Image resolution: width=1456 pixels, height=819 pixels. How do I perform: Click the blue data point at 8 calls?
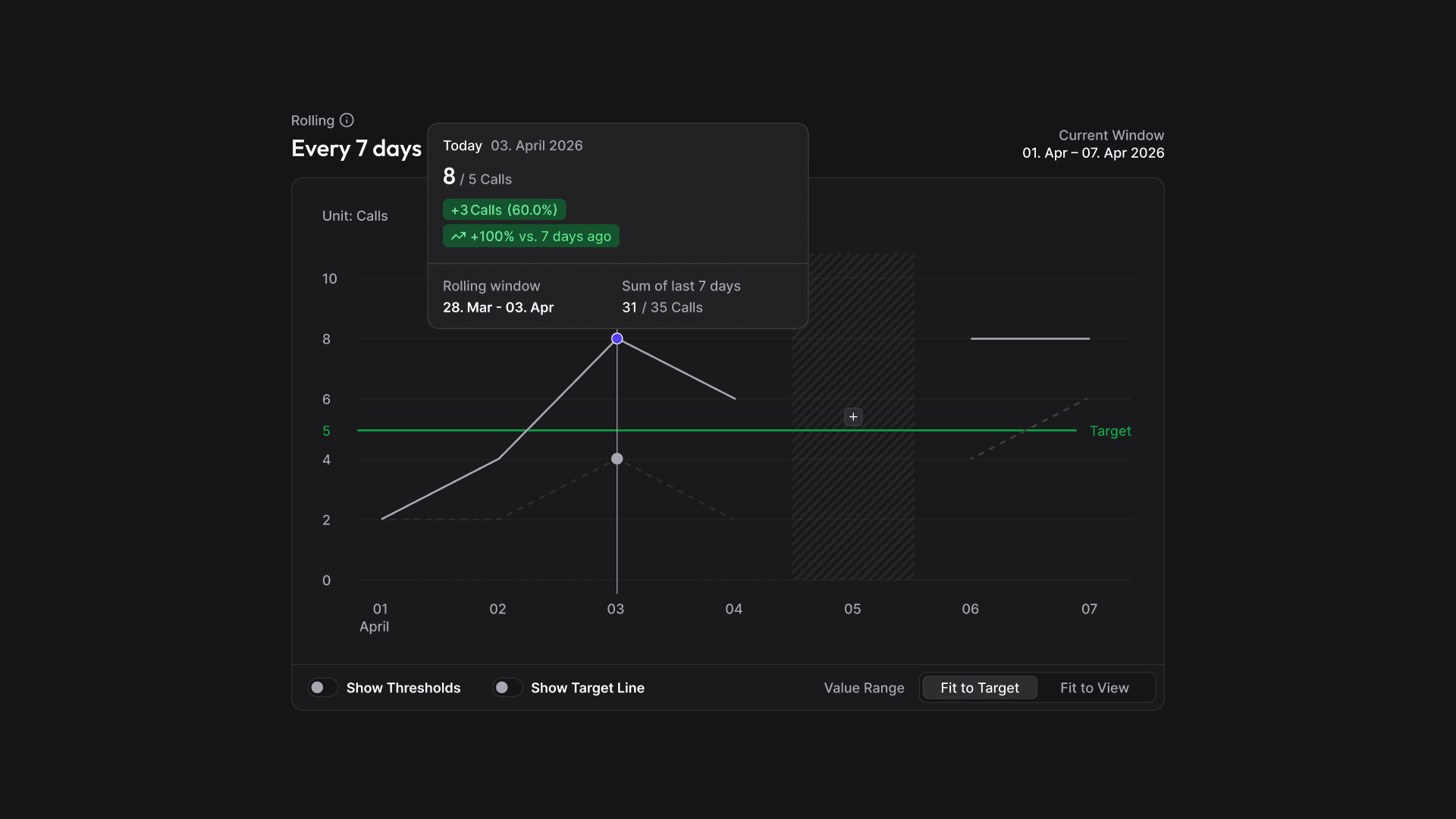(617, 338)
